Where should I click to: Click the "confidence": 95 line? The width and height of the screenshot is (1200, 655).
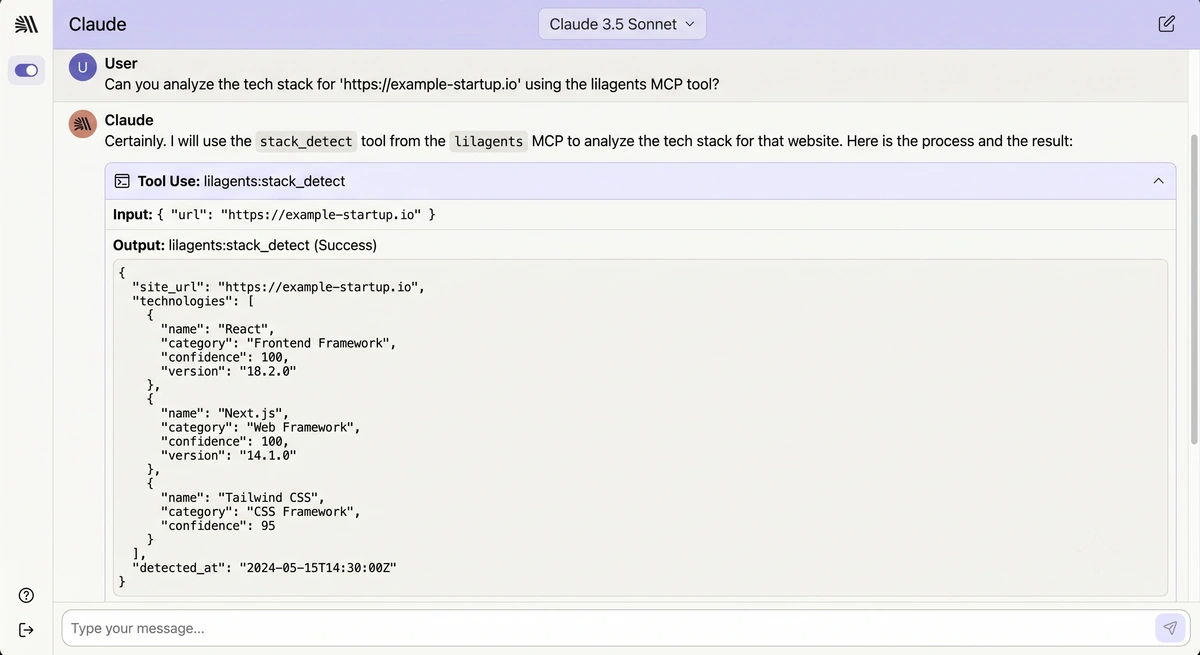click(x=217, y=525)
